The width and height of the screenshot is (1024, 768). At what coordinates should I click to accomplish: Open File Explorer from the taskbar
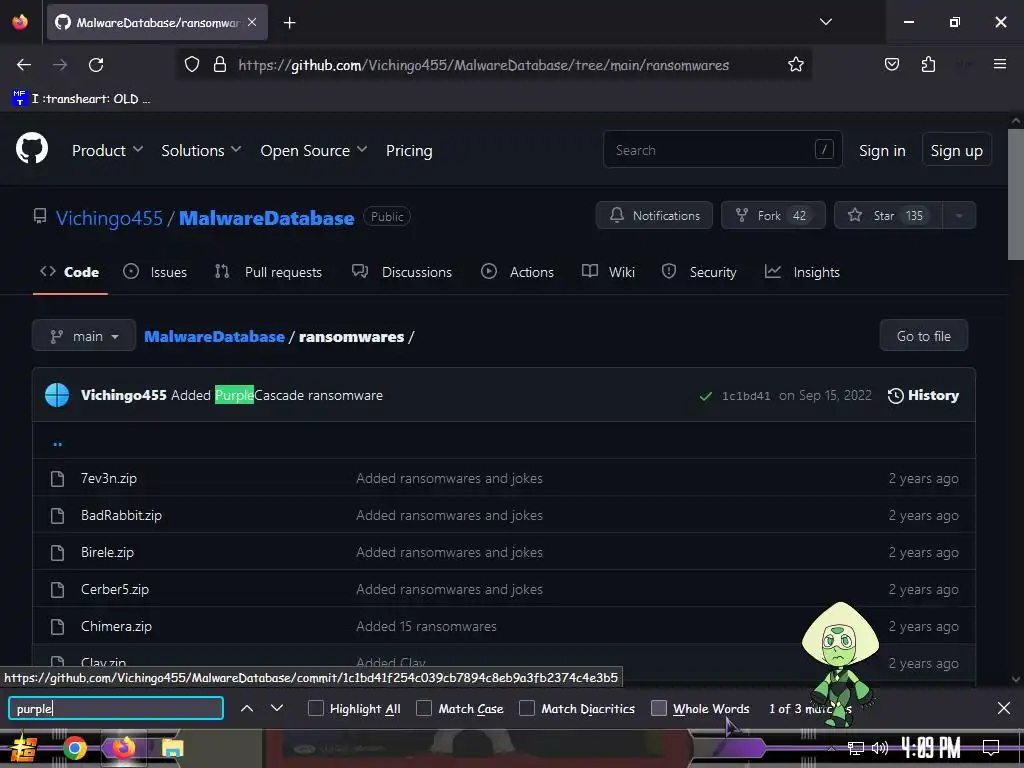(x=172, y=748)
